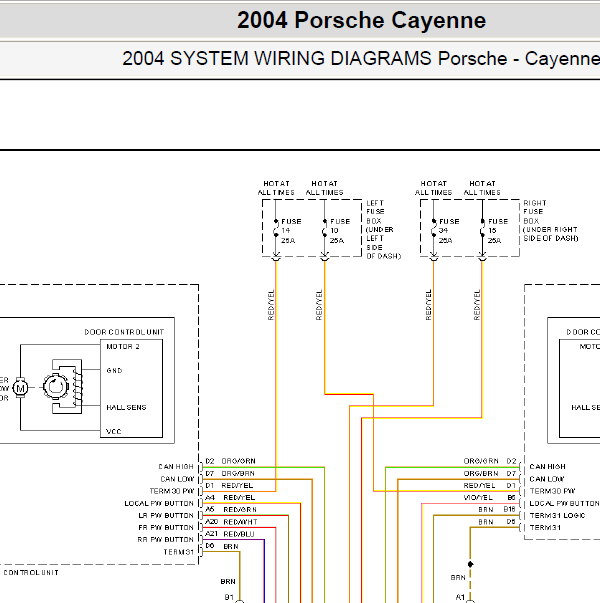Click the 'LEFT FUSE BOX' location label
This screenshot has height=603, width=600.
(x=382, y=229)
